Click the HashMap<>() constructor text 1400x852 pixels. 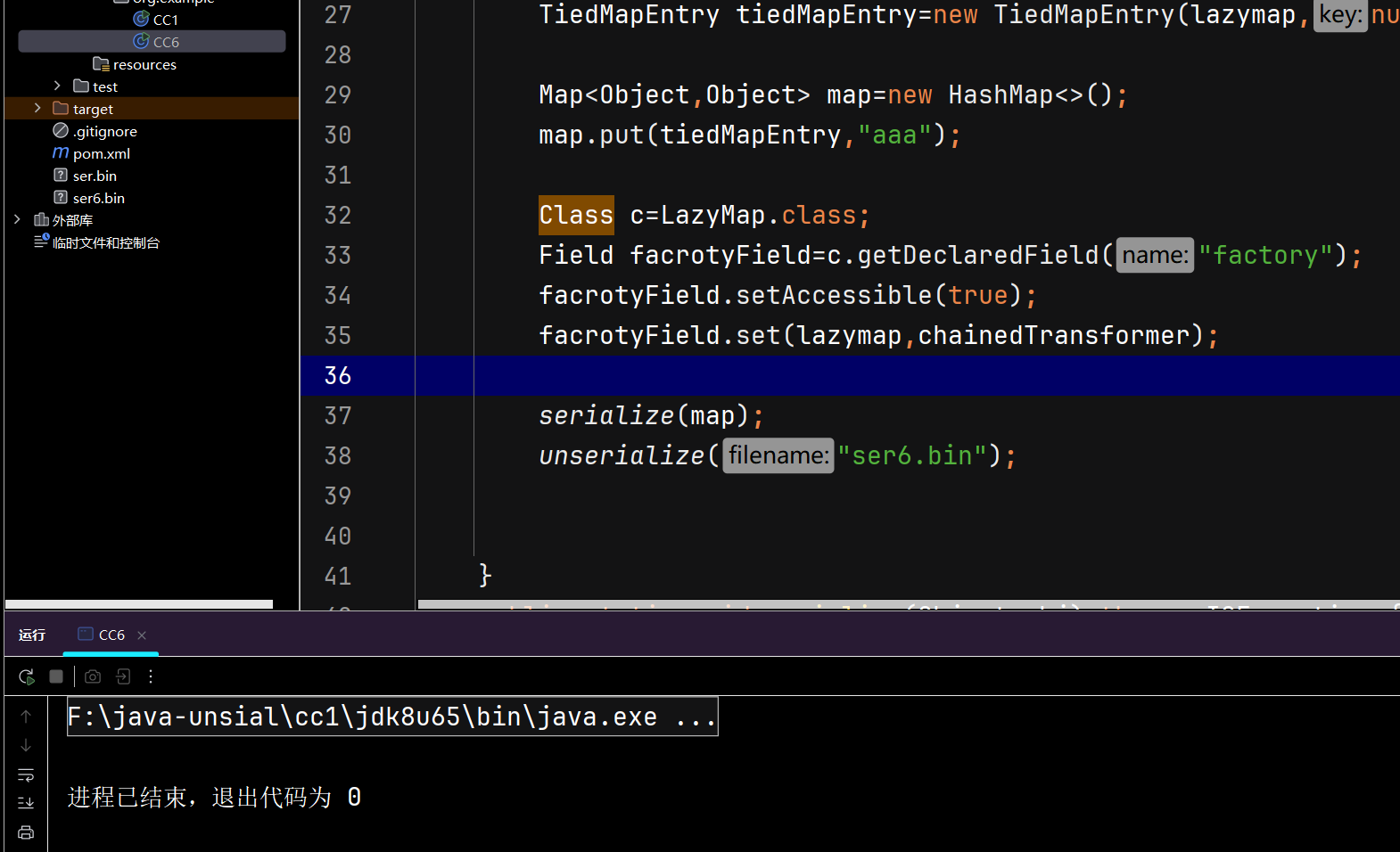coord(1031,95)
